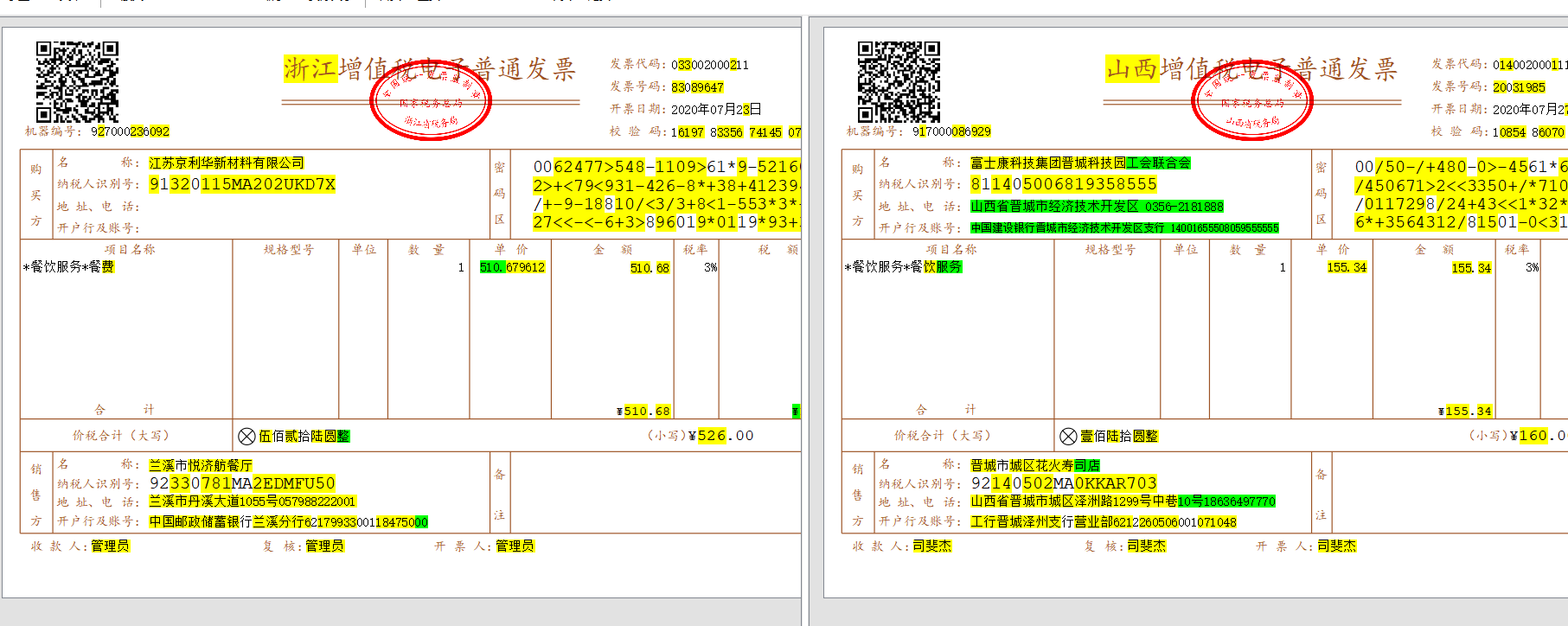The image size is (1568, 626).
Task: Click cipher line starting 27<<-<-6+3>
Action: tap(667, 222)
